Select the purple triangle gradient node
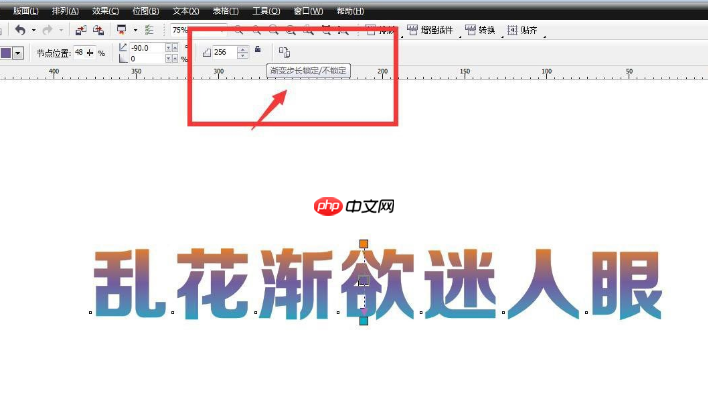Image resolution: width=708 pixels, height=413 pixels. point(364,311)
